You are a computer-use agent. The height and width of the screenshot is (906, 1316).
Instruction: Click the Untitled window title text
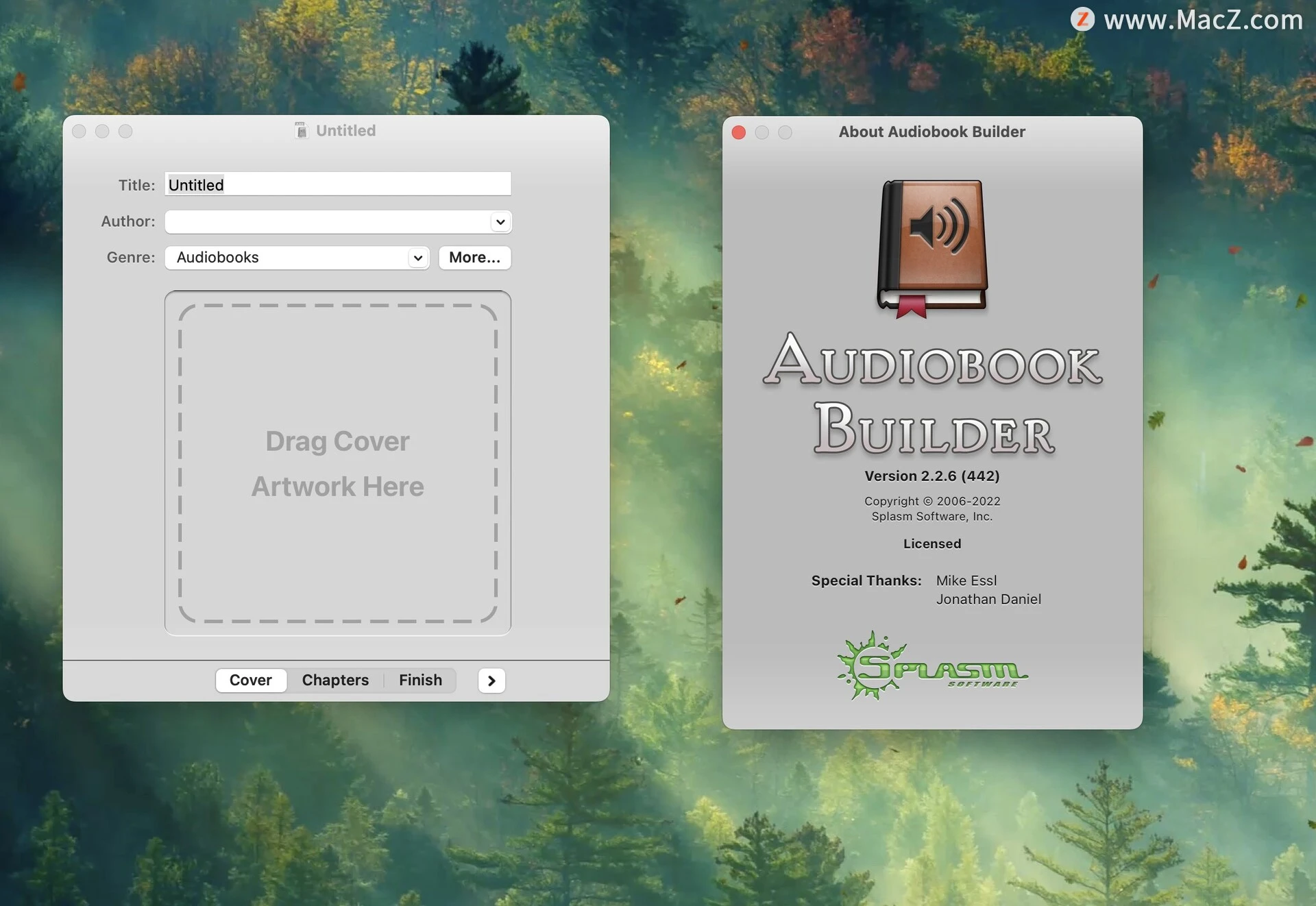(345, 130)
